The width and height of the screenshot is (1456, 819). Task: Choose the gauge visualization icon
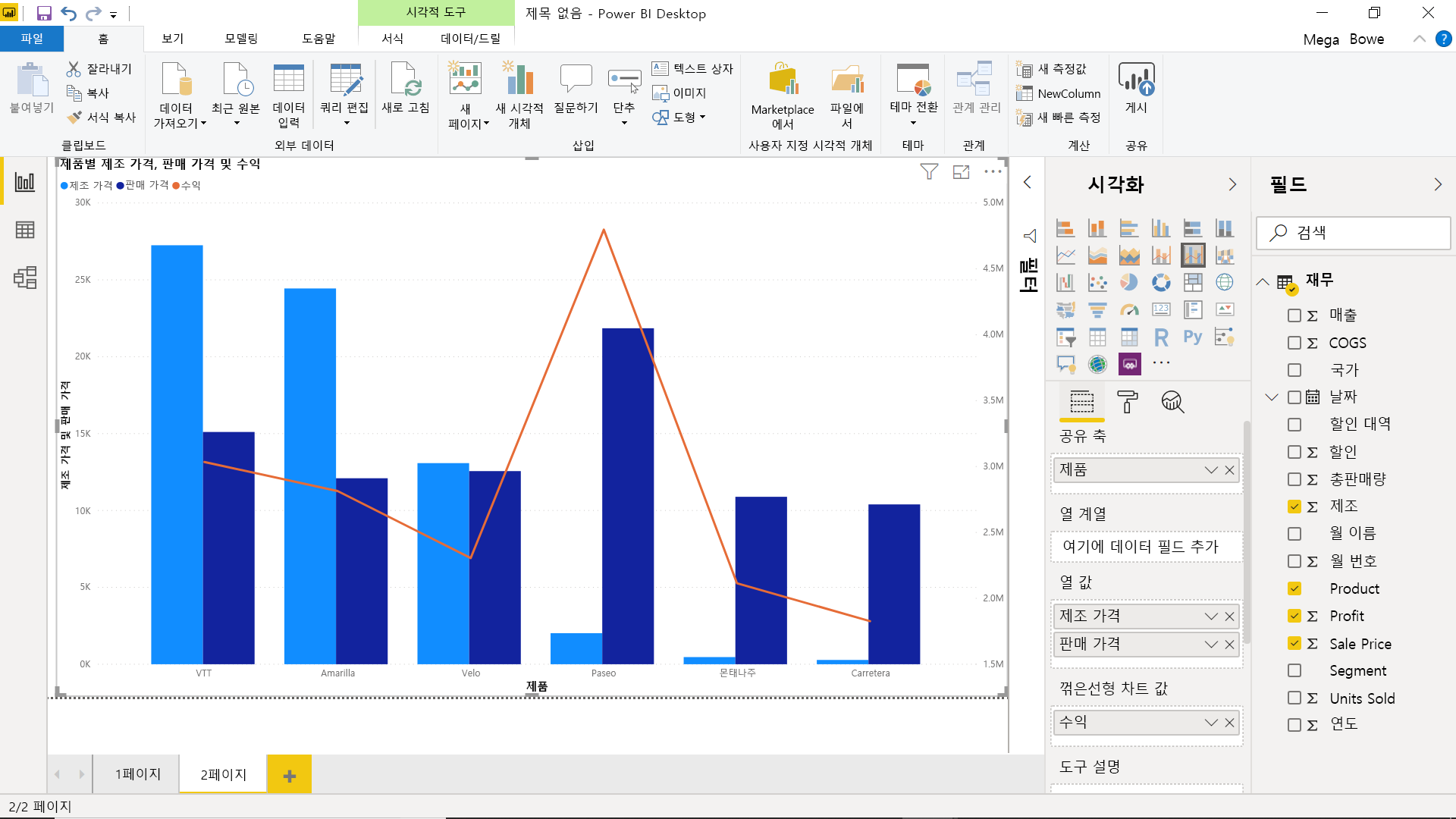[1128, 309]
